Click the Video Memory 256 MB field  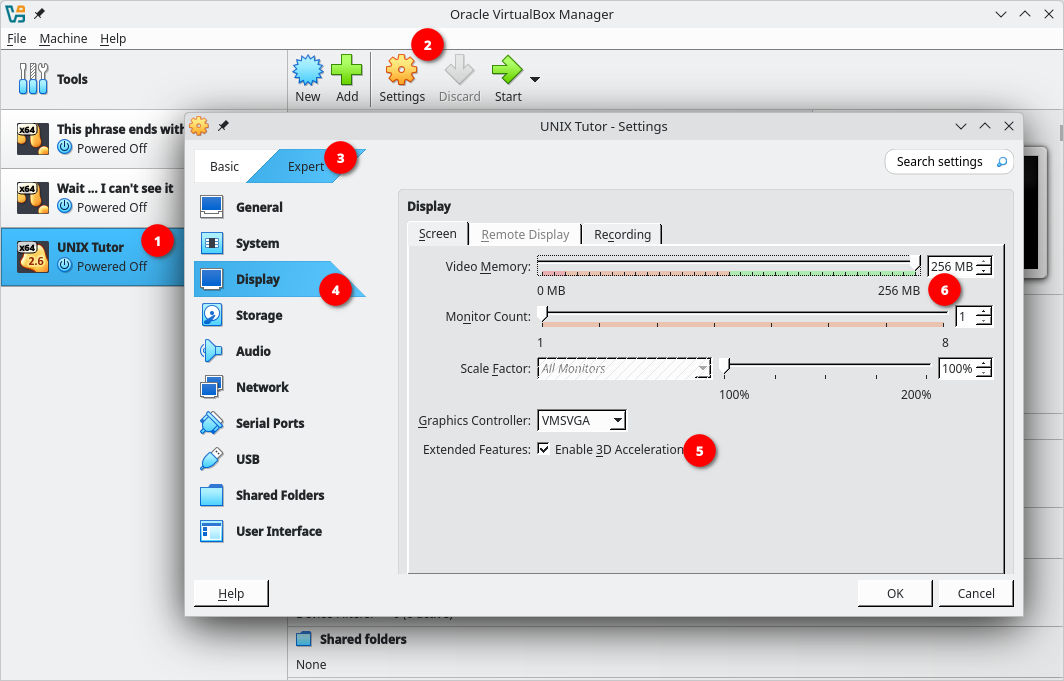pyautogui.click(x=951, y=267)
